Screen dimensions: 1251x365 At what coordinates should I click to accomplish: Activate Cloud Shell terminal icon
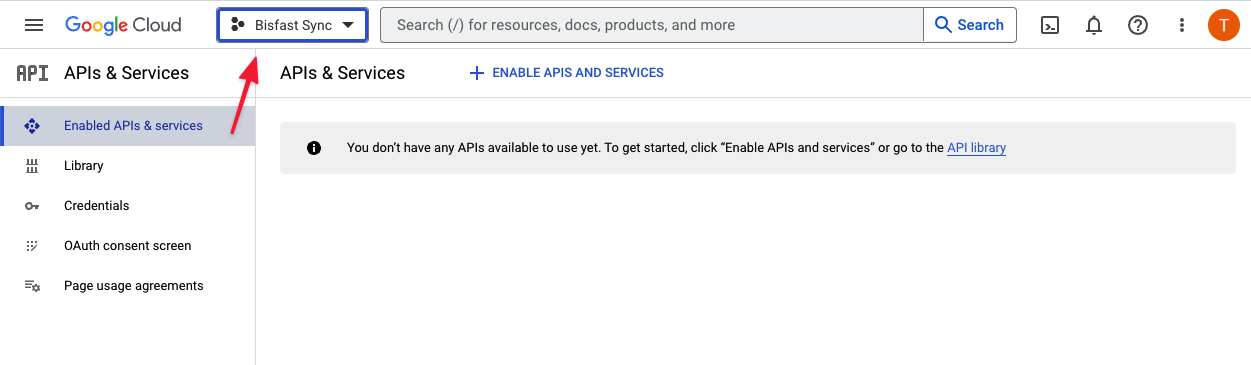click(1050, 25)
